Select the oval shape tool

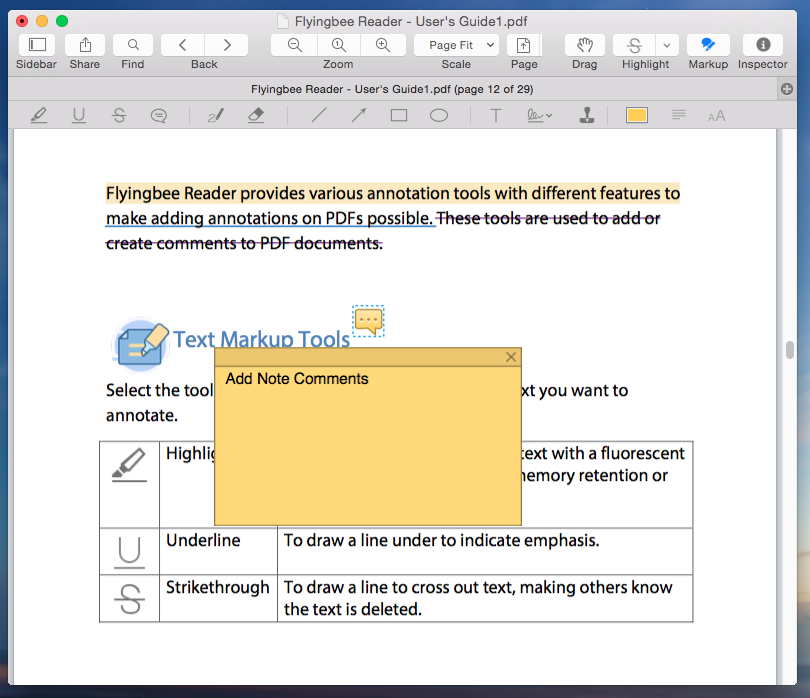tap(439, 115)
